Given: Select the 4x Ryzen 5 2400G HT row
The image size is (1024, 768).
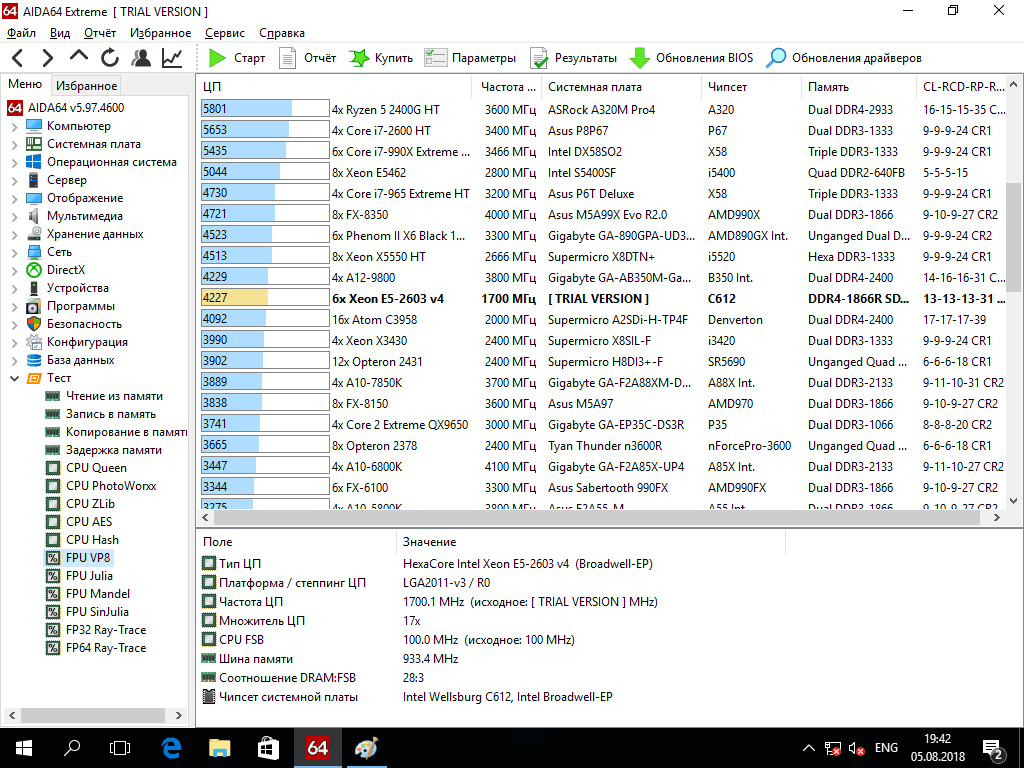Looking at the screenshot, I should tap(601, 110).
